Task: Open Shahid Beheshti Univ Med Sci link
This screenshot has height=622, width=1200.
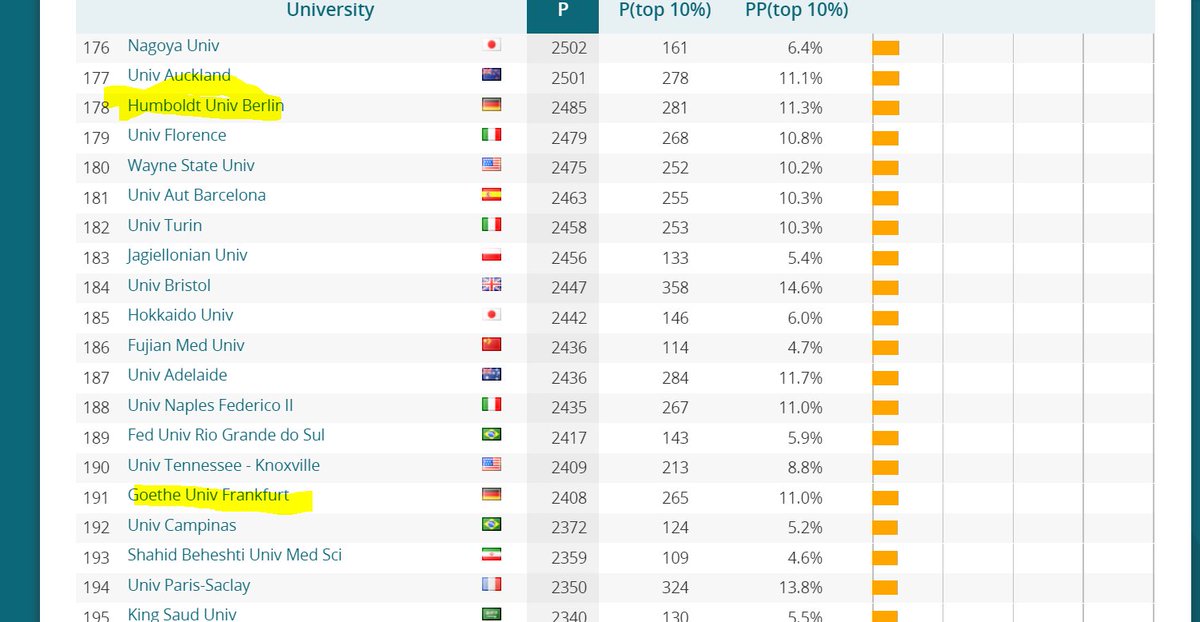Action: (x=234, y=556)
